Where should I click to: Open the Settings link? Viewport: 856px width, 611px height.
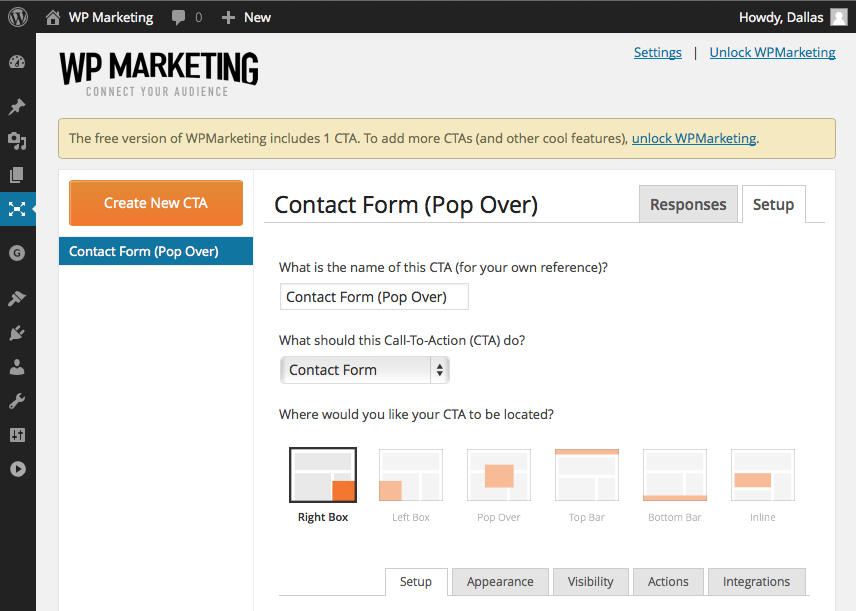657,52
